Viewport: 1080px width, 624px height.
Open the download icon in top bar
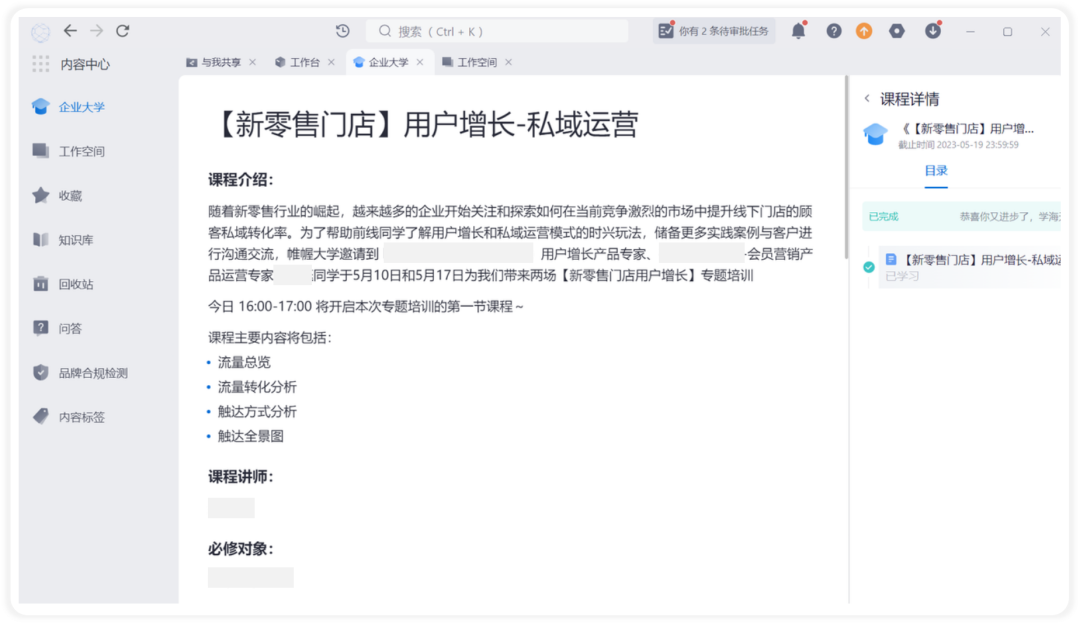pos(933,31)
